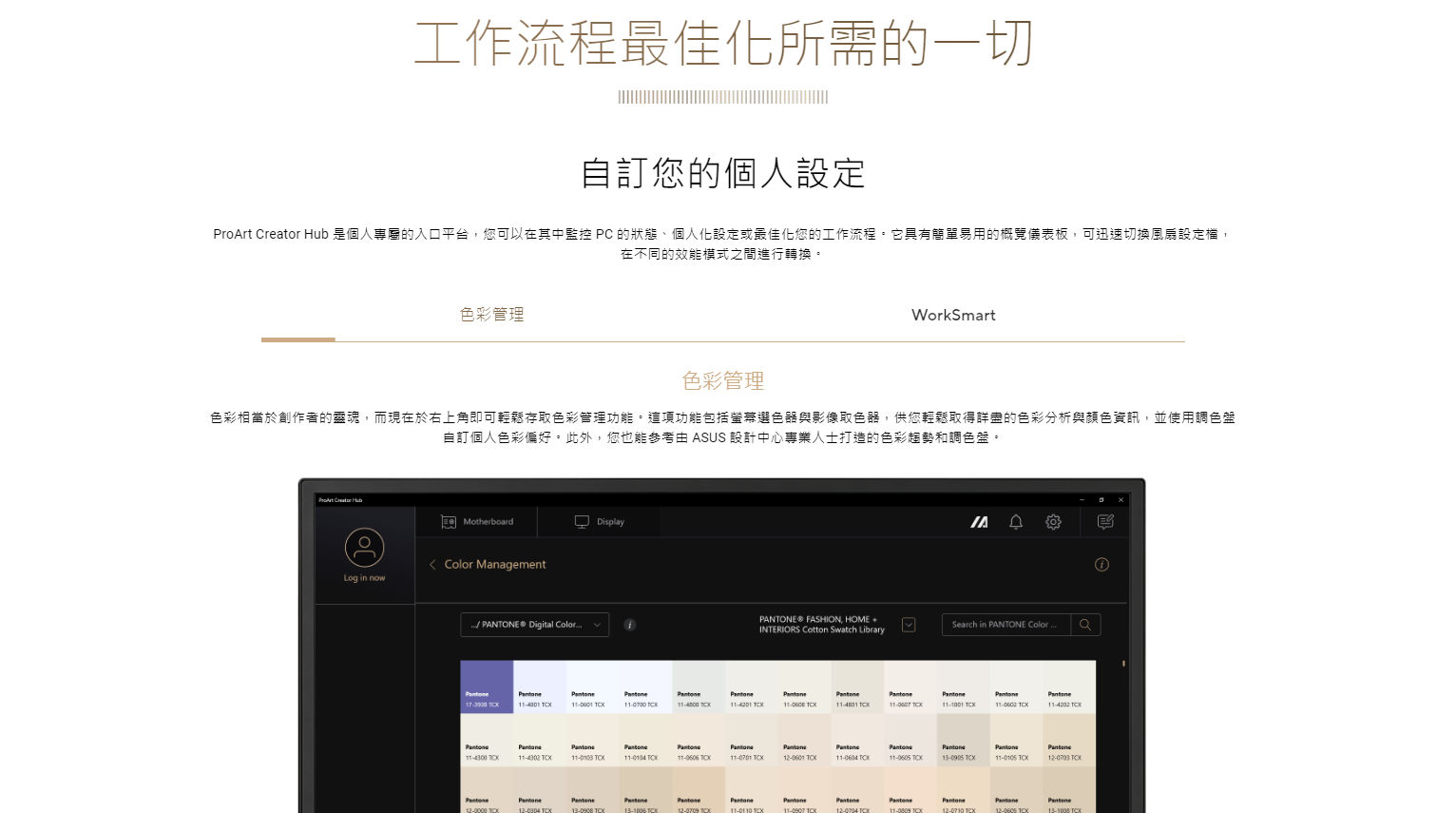Pick Pantone 11-0700 TCX swatch
The width and height of the screenshot is (1456, 813).
646,687
